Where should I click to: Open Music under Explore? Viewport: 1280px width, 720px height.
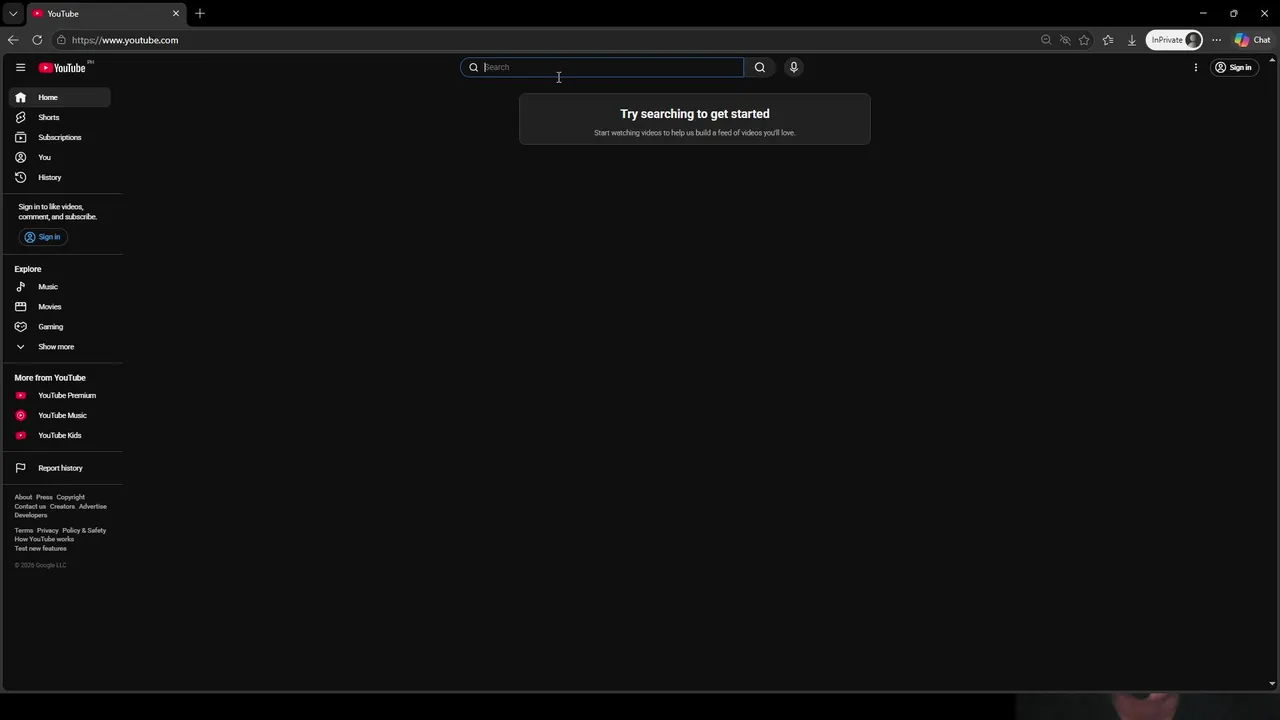pyautogui.click(x=60, y=287)
